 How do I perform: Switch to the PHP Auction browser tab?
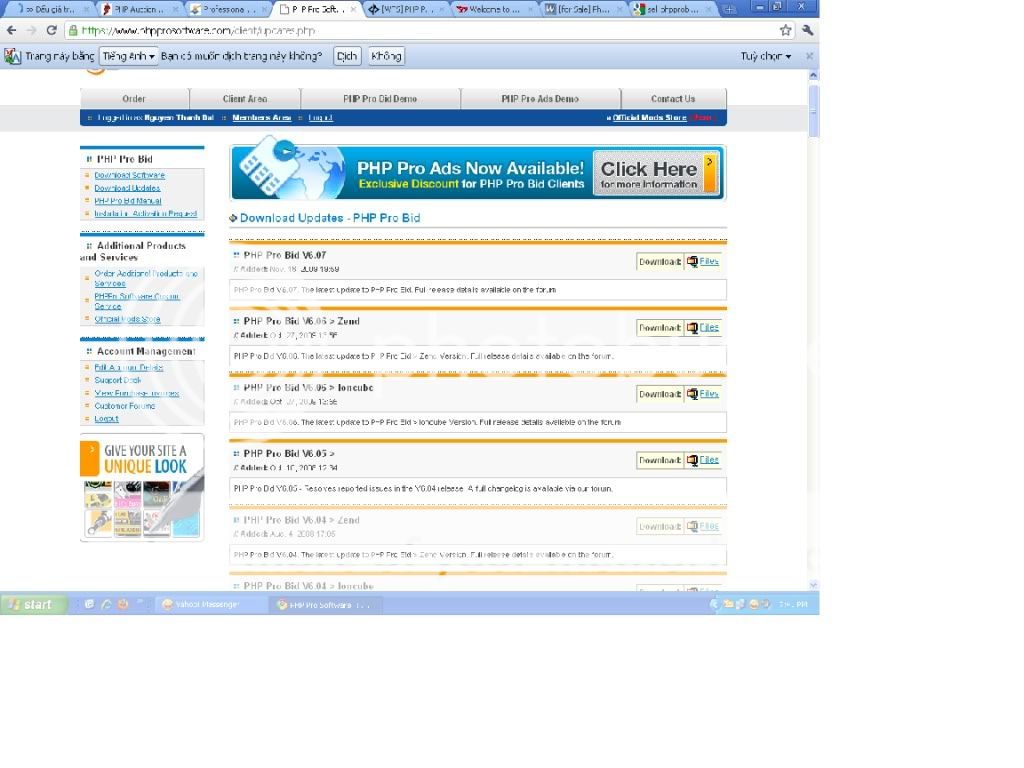click(138, 9)
